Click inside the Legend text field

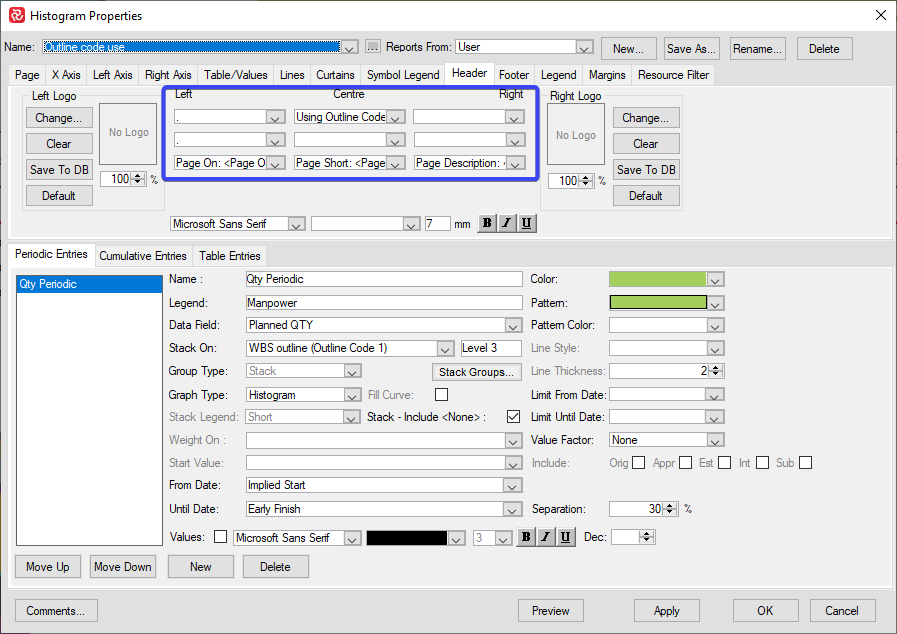click(x=384, y=302)
